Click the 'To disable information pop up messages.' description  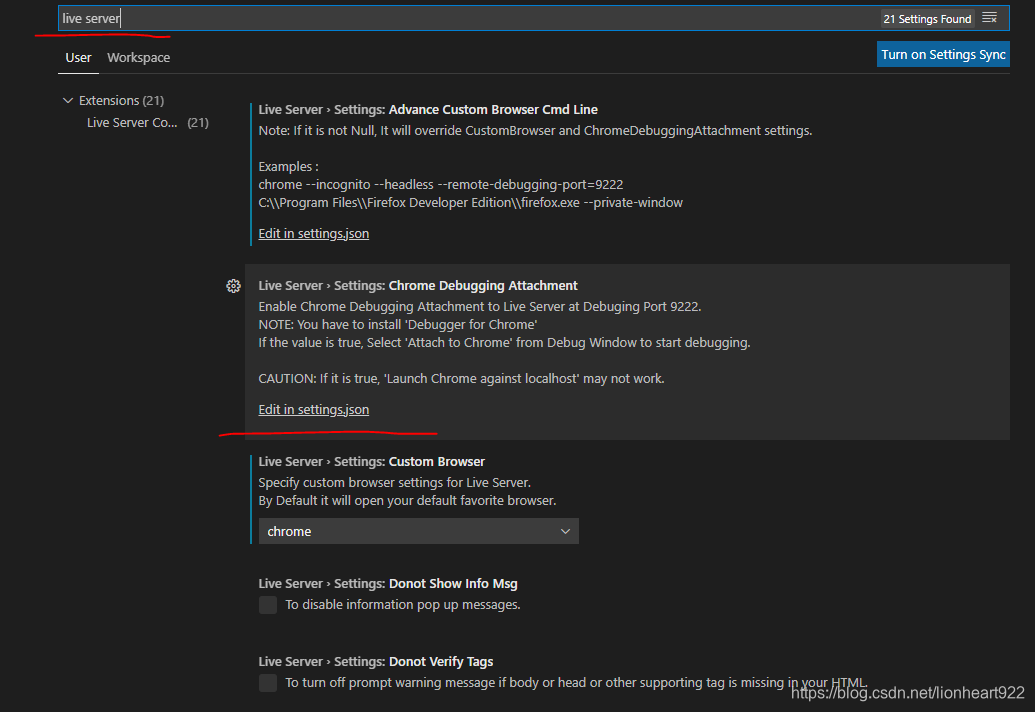403,604
